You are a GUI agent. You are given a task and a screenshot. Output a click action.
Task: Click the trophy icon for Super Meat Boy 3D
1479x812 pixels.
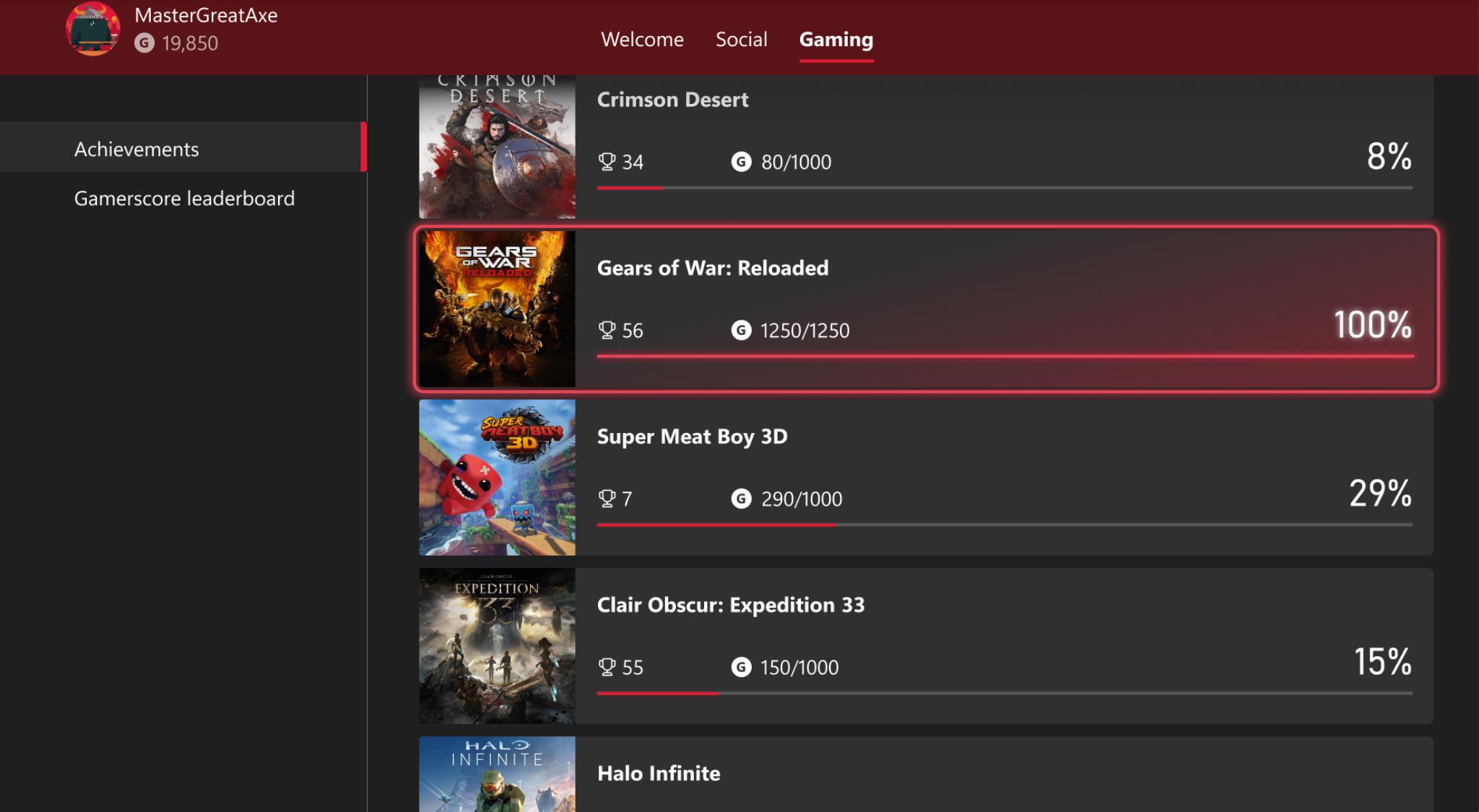tap(607, 498)
